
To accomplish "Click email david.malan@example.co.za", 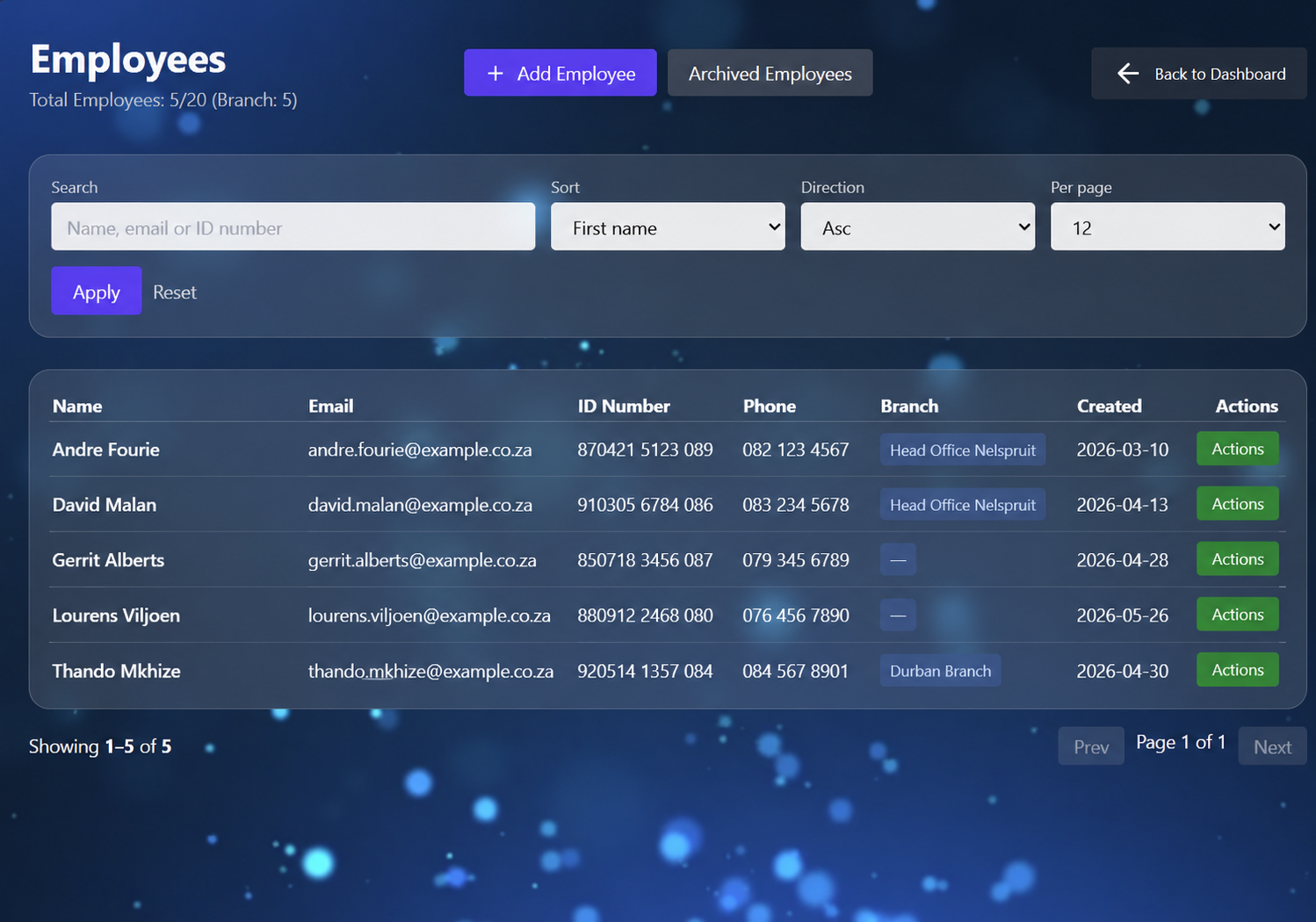I will [420, 505].
